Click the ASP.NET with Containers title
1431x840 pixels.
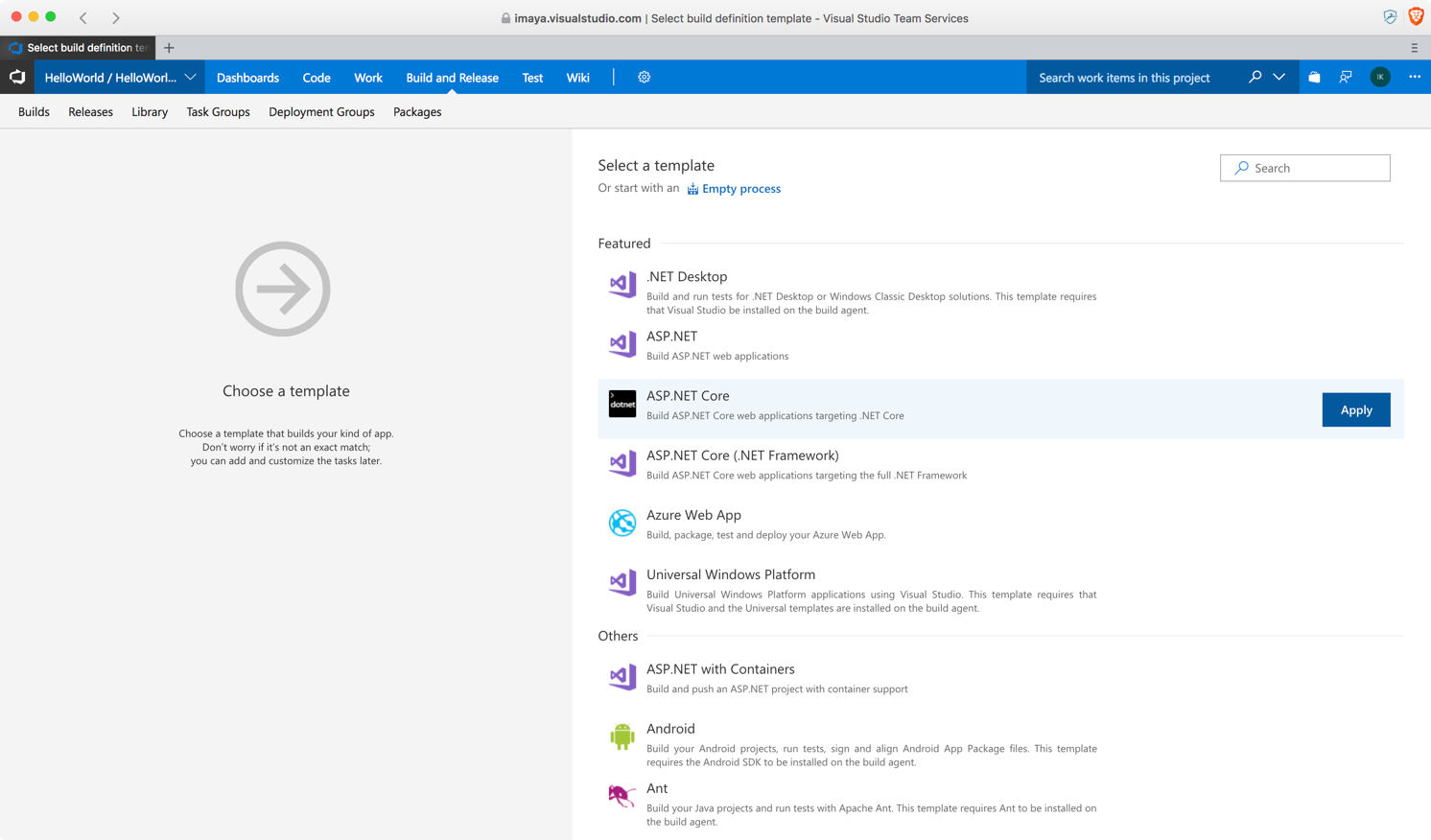(x=720, y=669)
